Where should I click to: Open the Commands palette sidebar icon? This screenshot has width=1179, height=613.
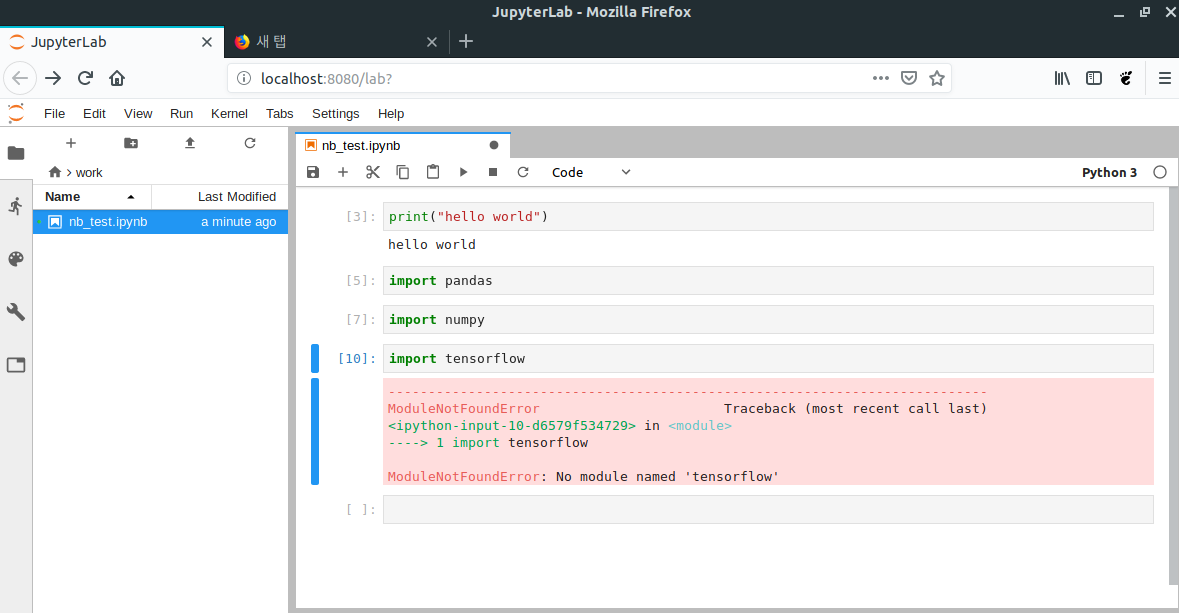coord(16,259)
